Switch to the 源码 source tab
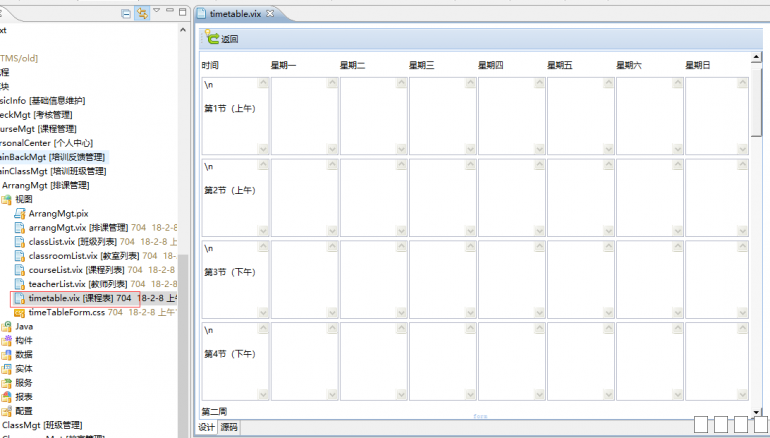The image size is (770, 438). point(229,427)
